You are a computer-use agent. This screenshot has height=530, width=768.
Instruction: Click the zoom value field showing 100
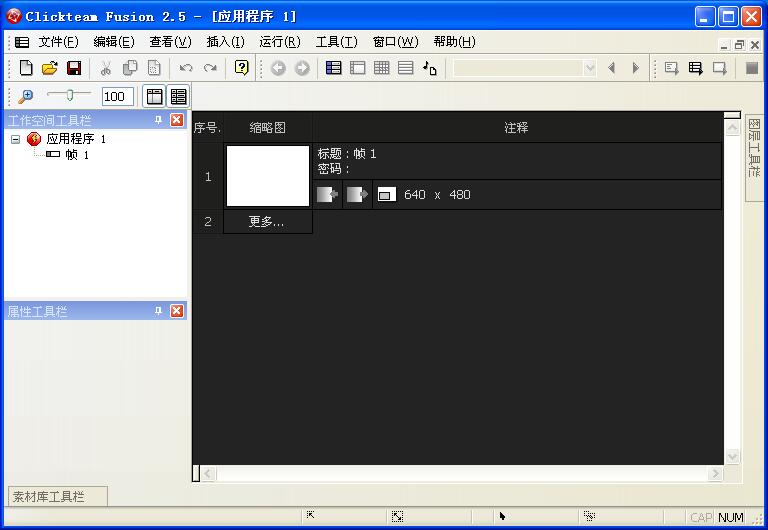coord(118,96)
